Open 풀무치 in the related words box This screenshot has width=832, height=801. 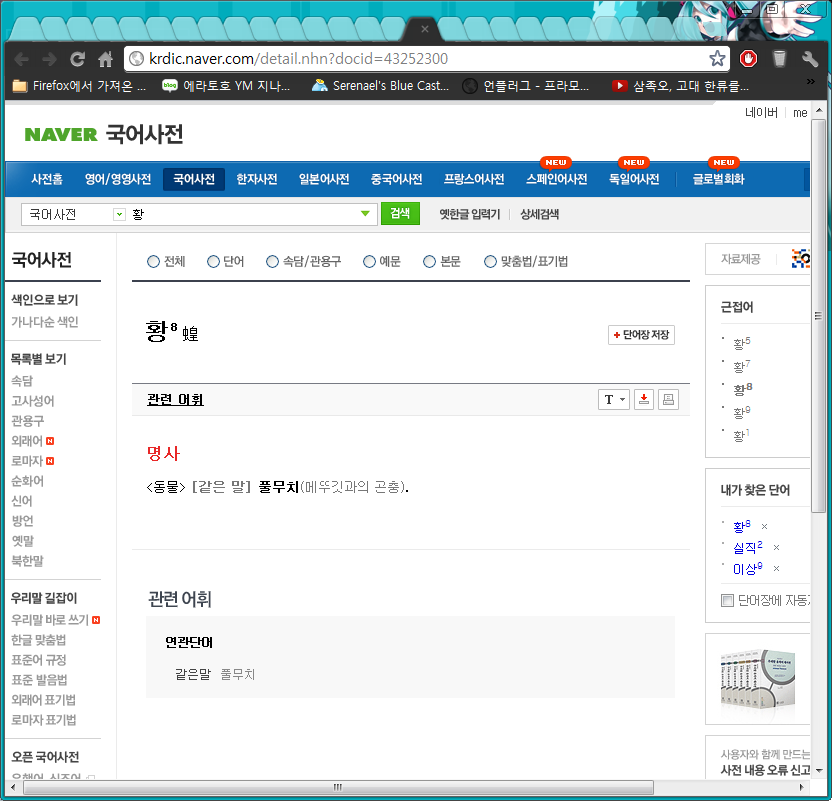pyautogui.click(x=238, y=674)
